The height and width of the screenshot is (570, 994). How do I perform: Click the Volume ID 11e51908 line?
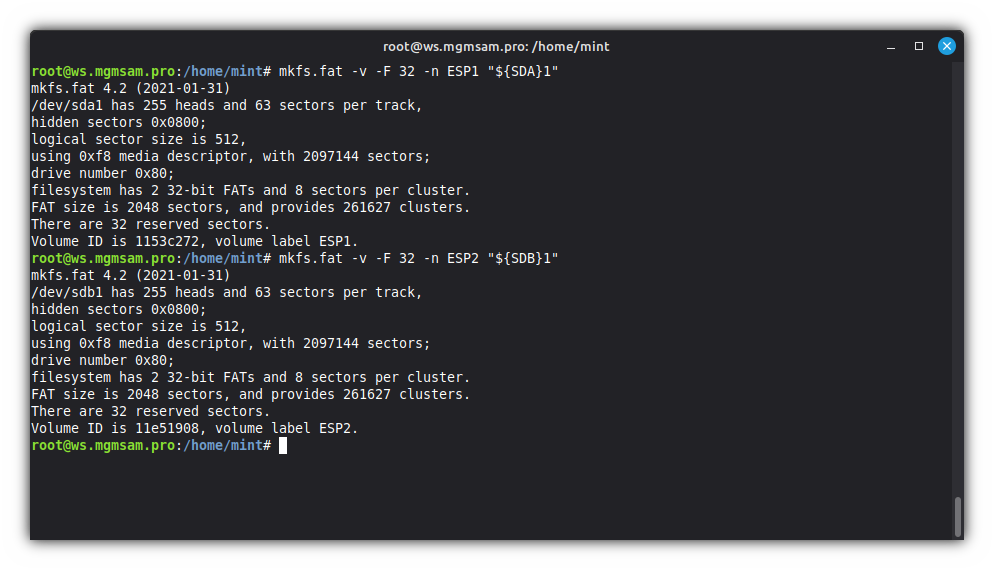click(194, 428)
